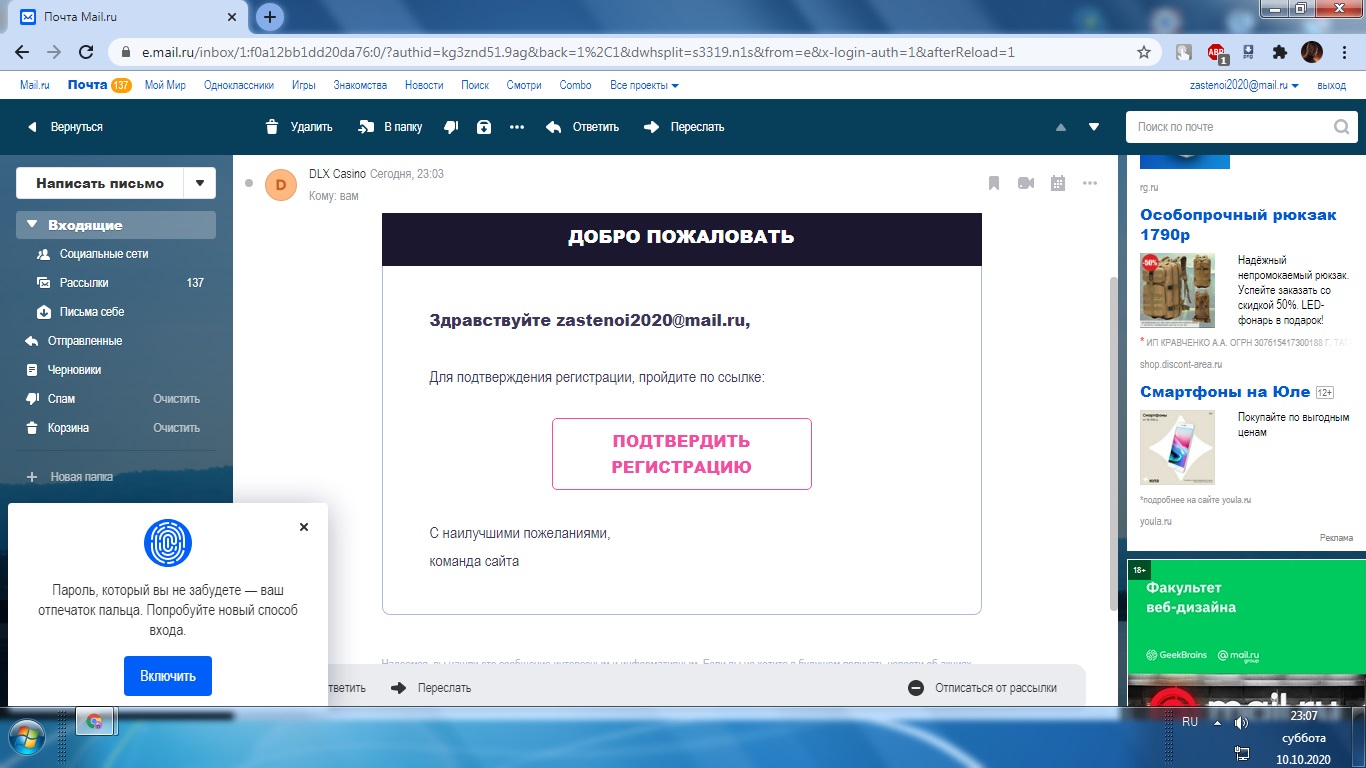Open the Особопрочный рюкзак 1790р ad

tap(1238, 225)
